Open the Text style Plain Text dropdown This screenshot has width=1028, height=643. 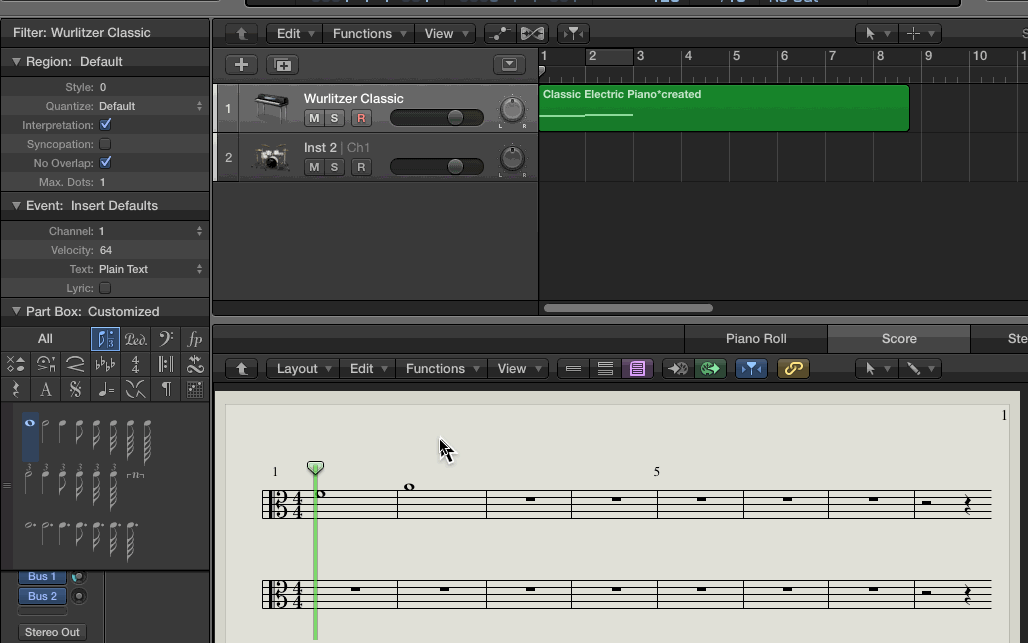150,269
